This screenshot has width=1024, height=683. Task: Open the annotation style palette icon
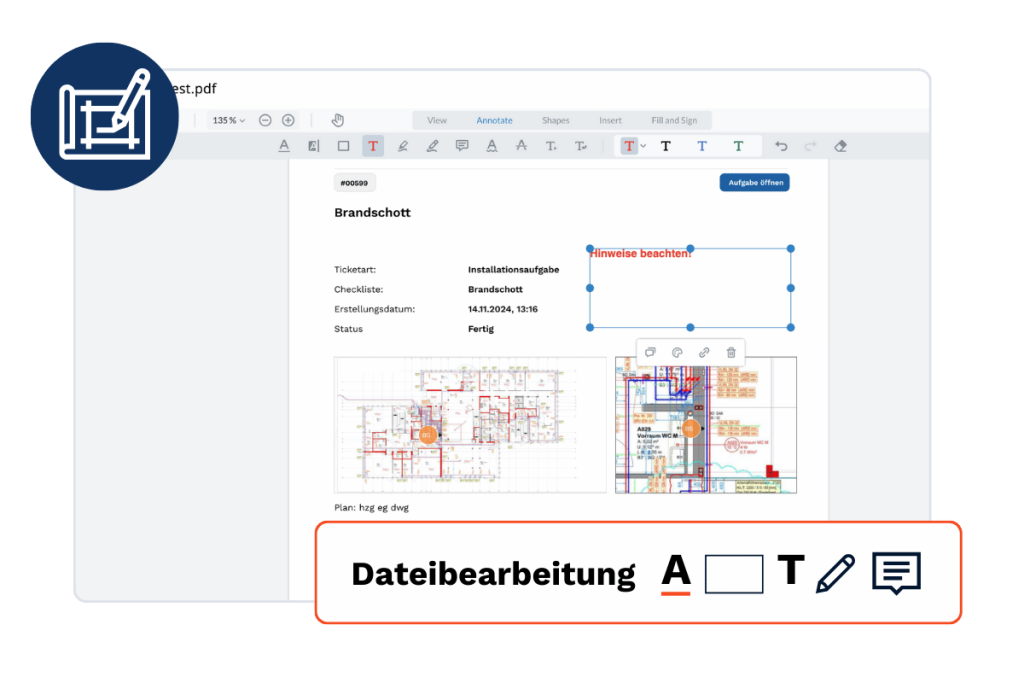pyautogui.click(x=677, y=352)
